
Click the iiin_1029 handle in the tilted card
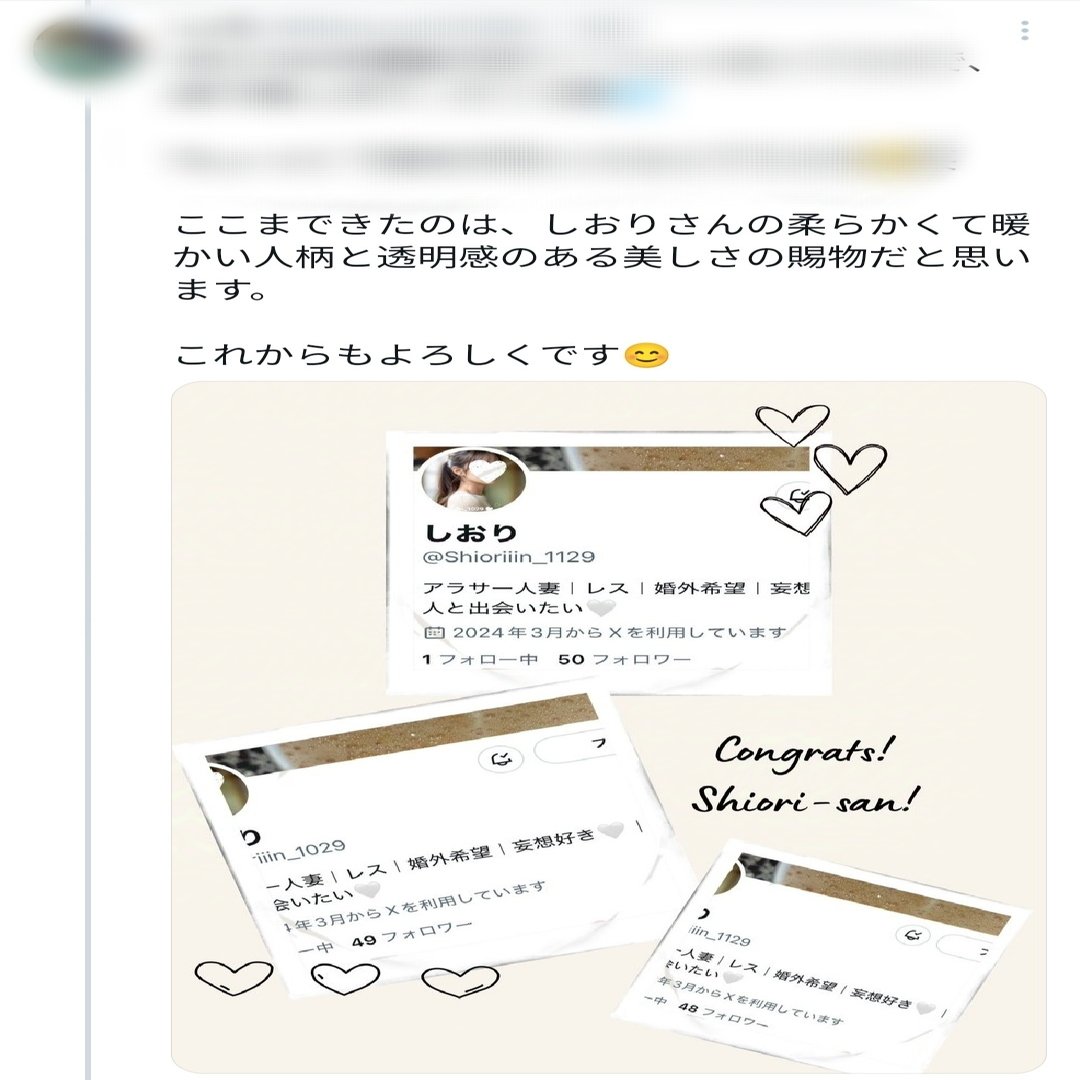pos(299,852)
